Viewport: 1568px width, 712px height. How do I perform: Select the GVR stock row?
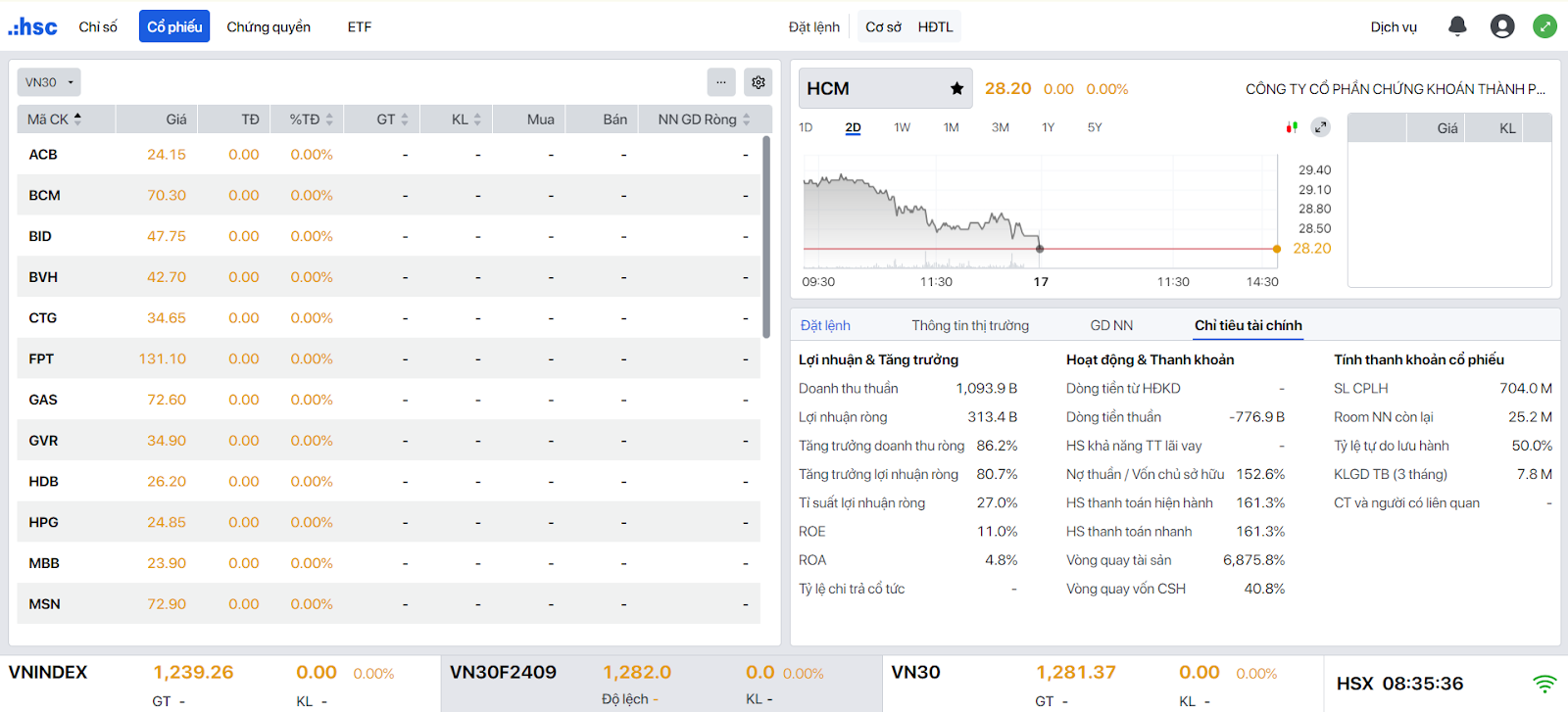[x=388, y=441]
